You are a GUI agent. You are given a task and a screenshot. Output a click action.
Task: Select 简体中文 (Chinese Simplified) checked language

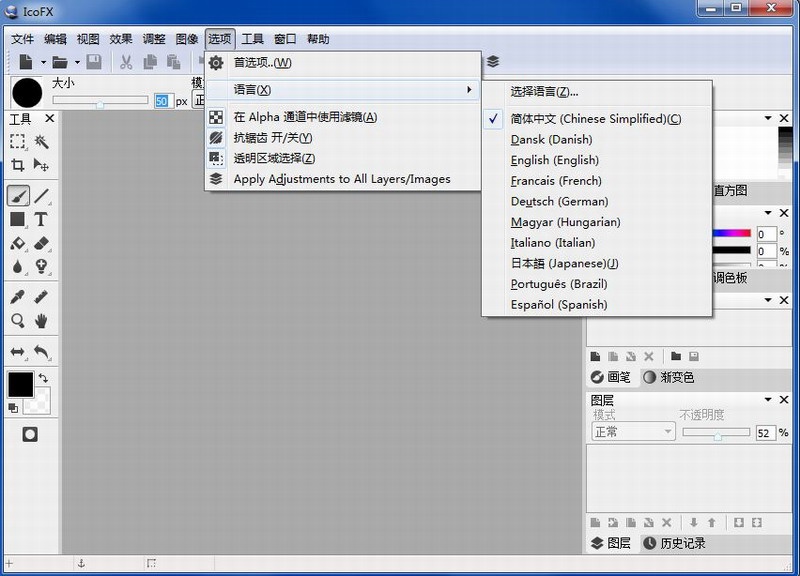coord(596,119)
